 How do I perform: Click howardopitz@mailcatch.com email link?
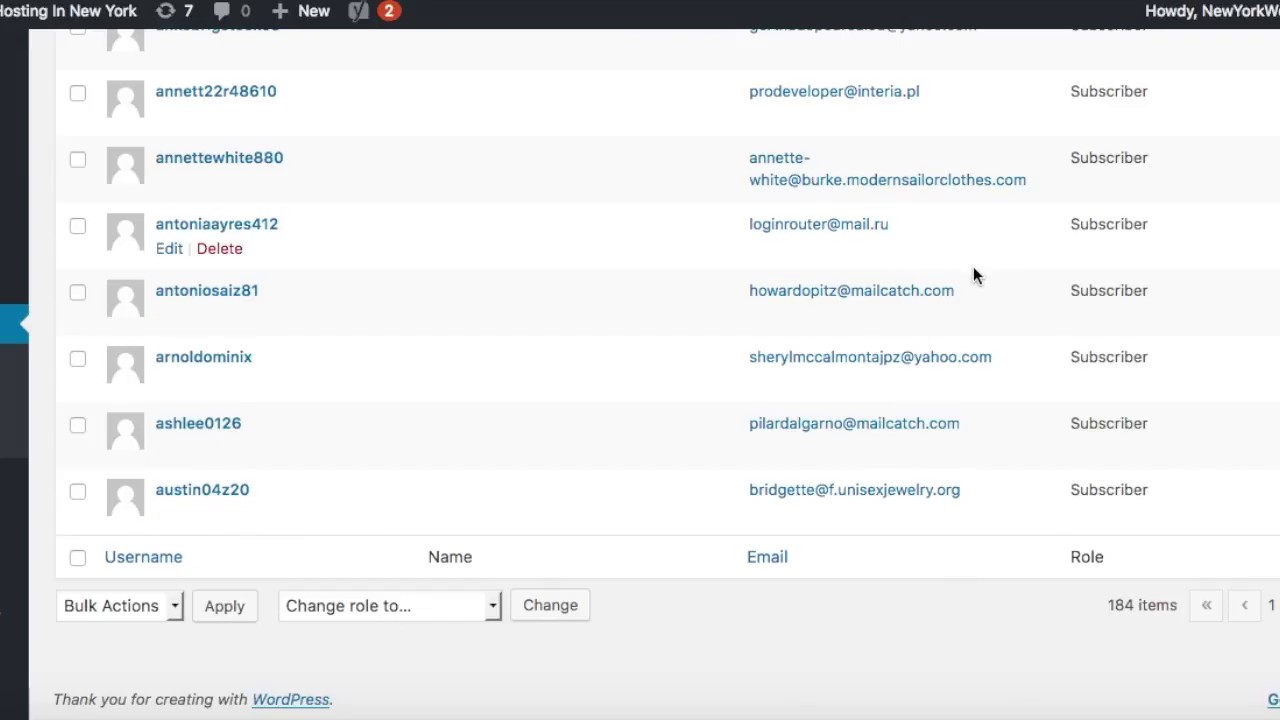click(x=851, y=290)
